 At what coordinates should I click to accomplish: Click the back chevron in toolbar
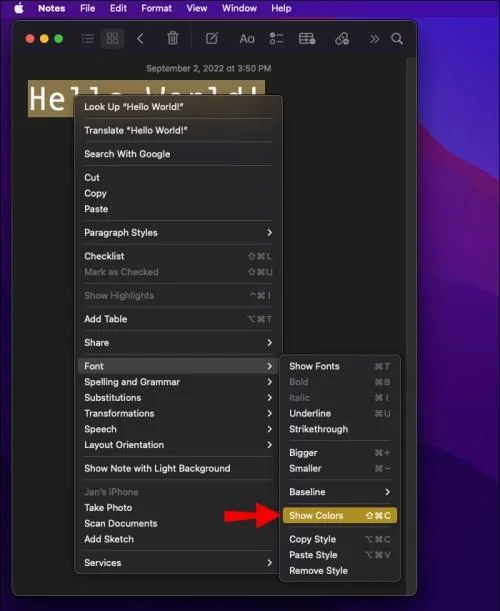pos(140,39)
